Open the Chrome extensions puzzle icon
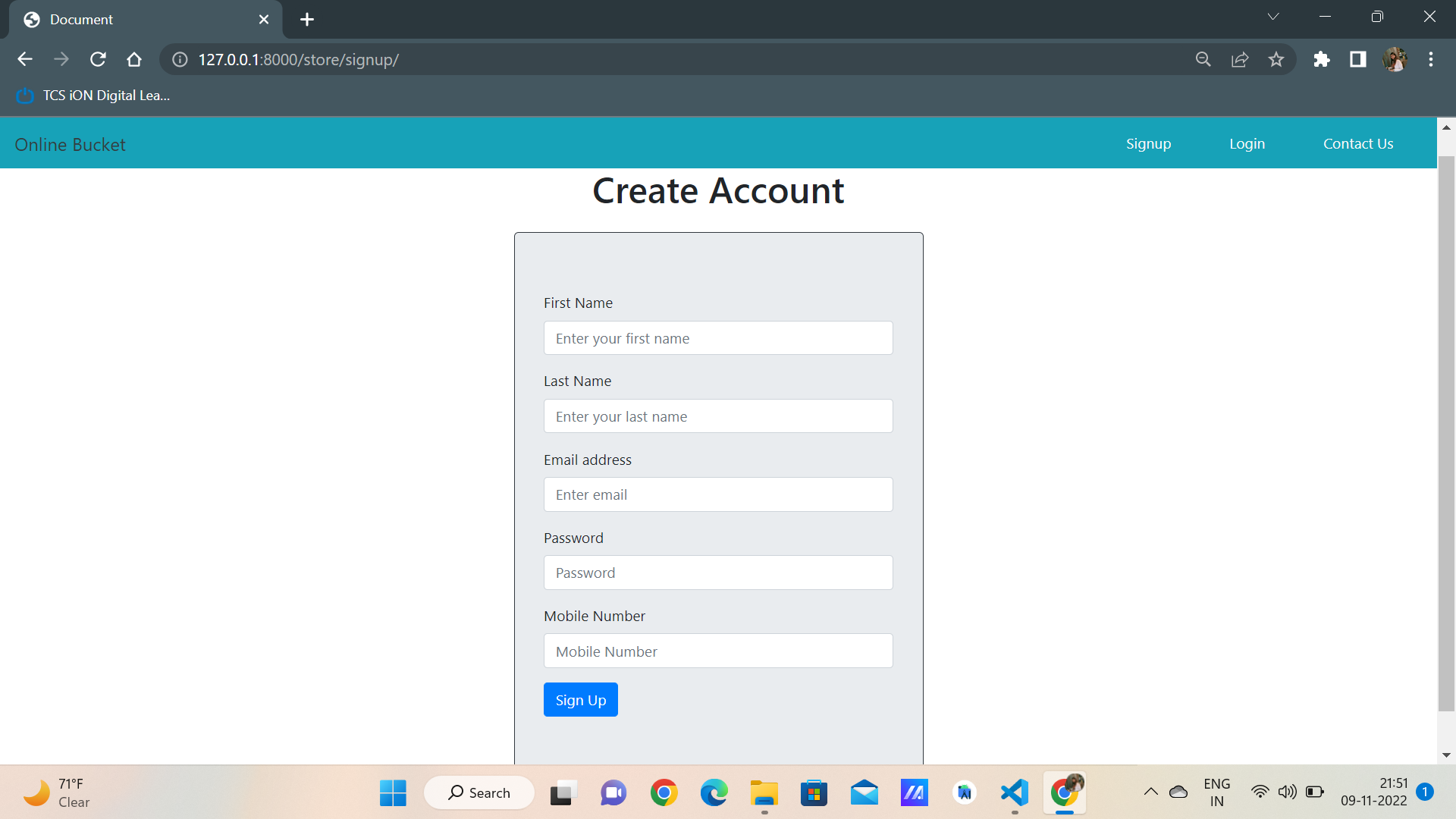The image size is (1456, 819). (1322, 59)
